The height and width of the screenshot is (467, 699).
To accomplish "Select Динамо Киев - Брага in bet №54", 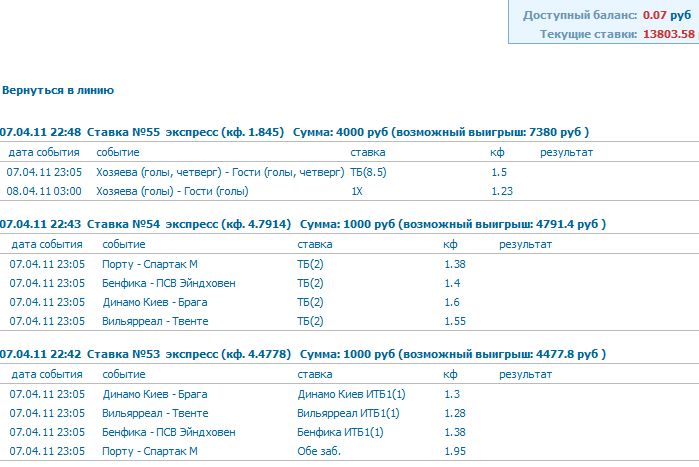I will tap(155, 303).
